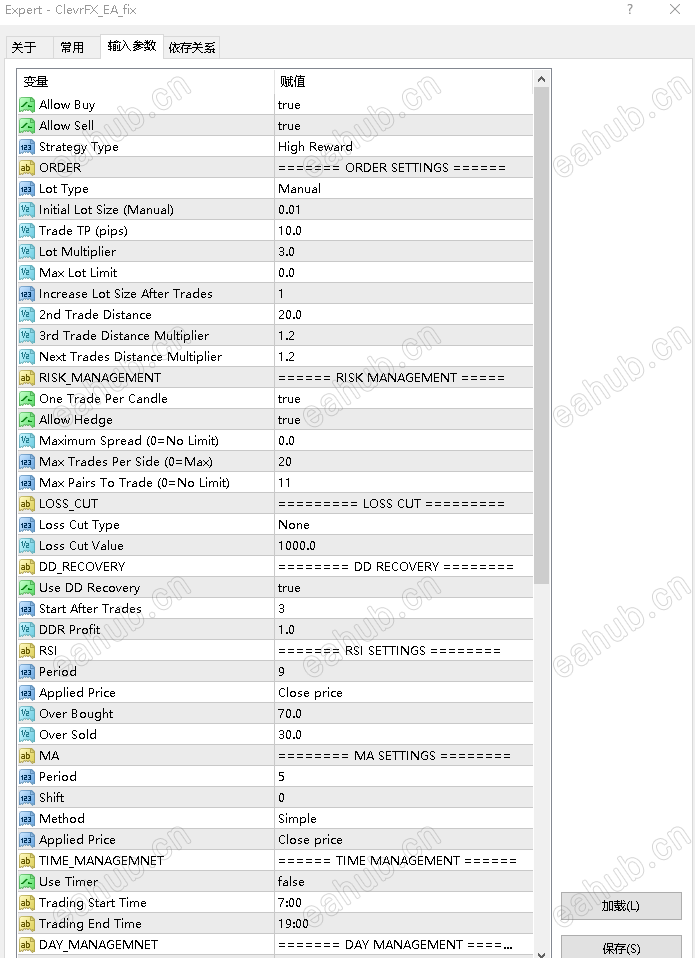Click the scrollbar up arrow
This screenshot has height=958, width=695.
pyautogui.click(x=541, y=79)
